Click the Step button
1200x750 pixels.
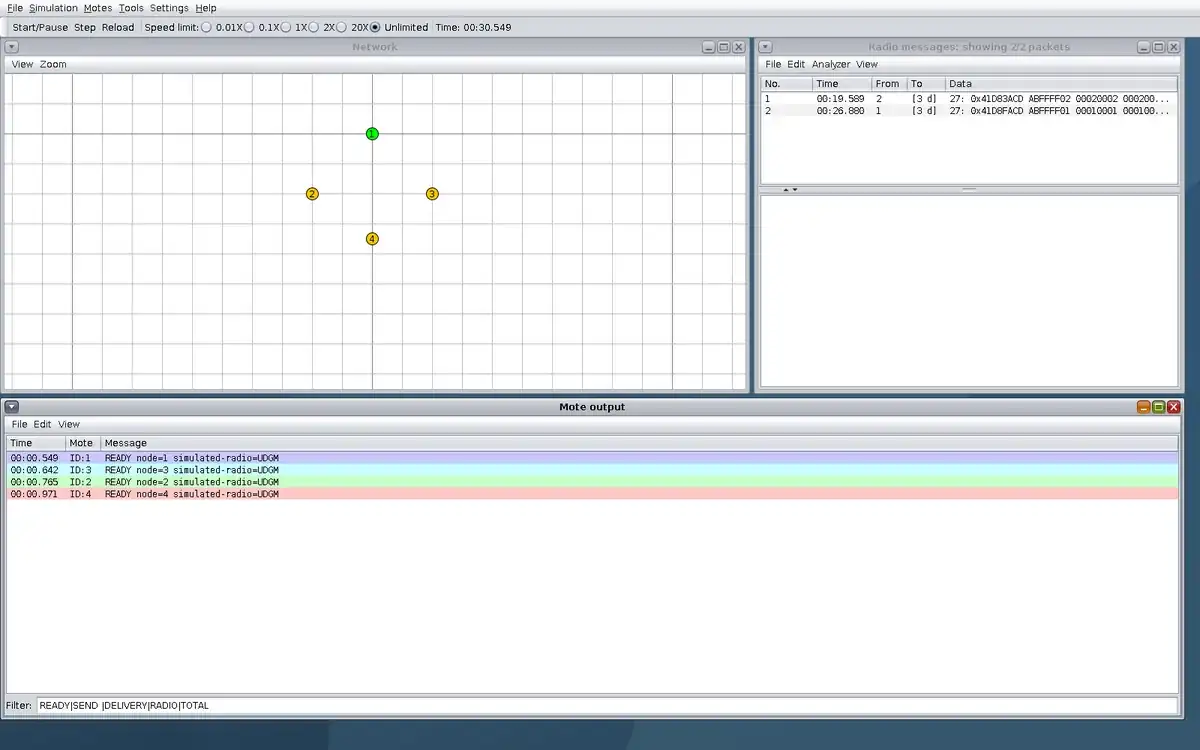(x=85, y=27)
